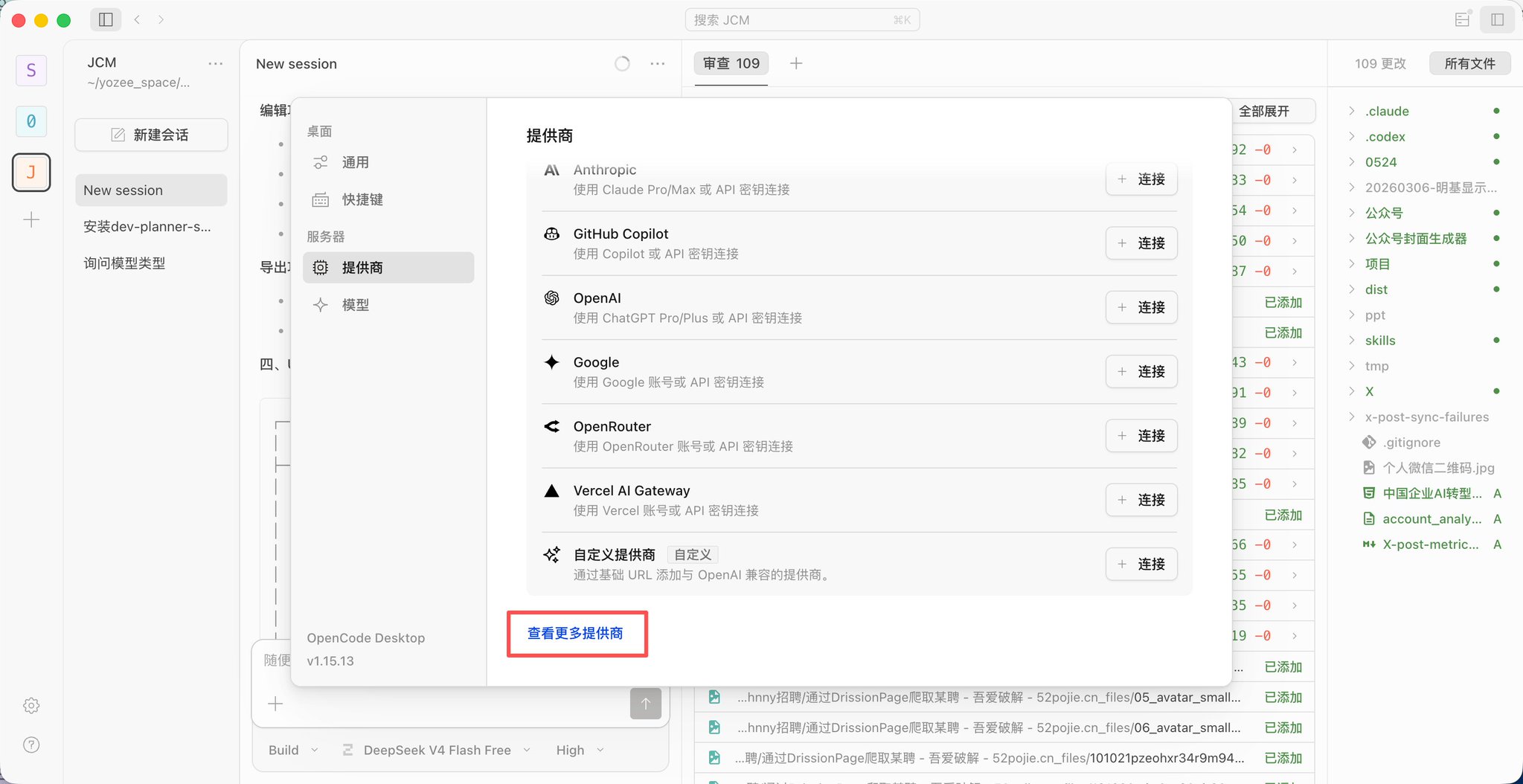1523x784 pixels.
Task: Add attachment with plus in prompt box
Action: pyautogui.click(x=275, y=704)
